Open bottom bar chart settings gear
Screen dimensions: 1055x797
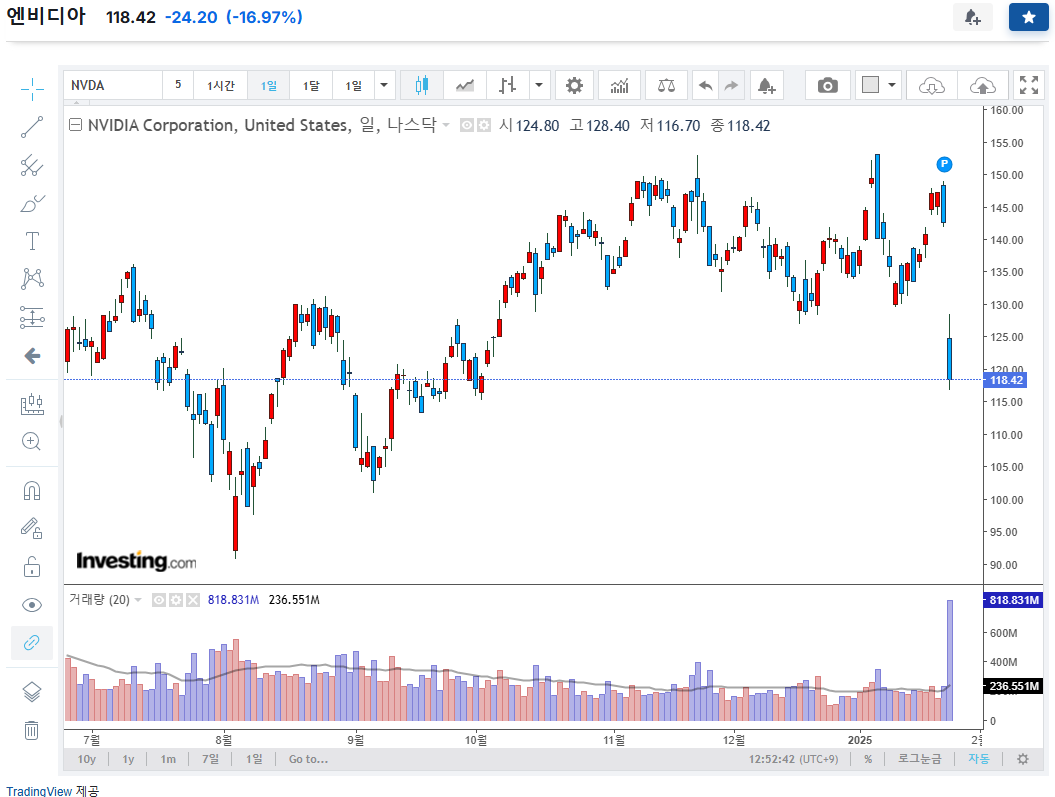1023,759
